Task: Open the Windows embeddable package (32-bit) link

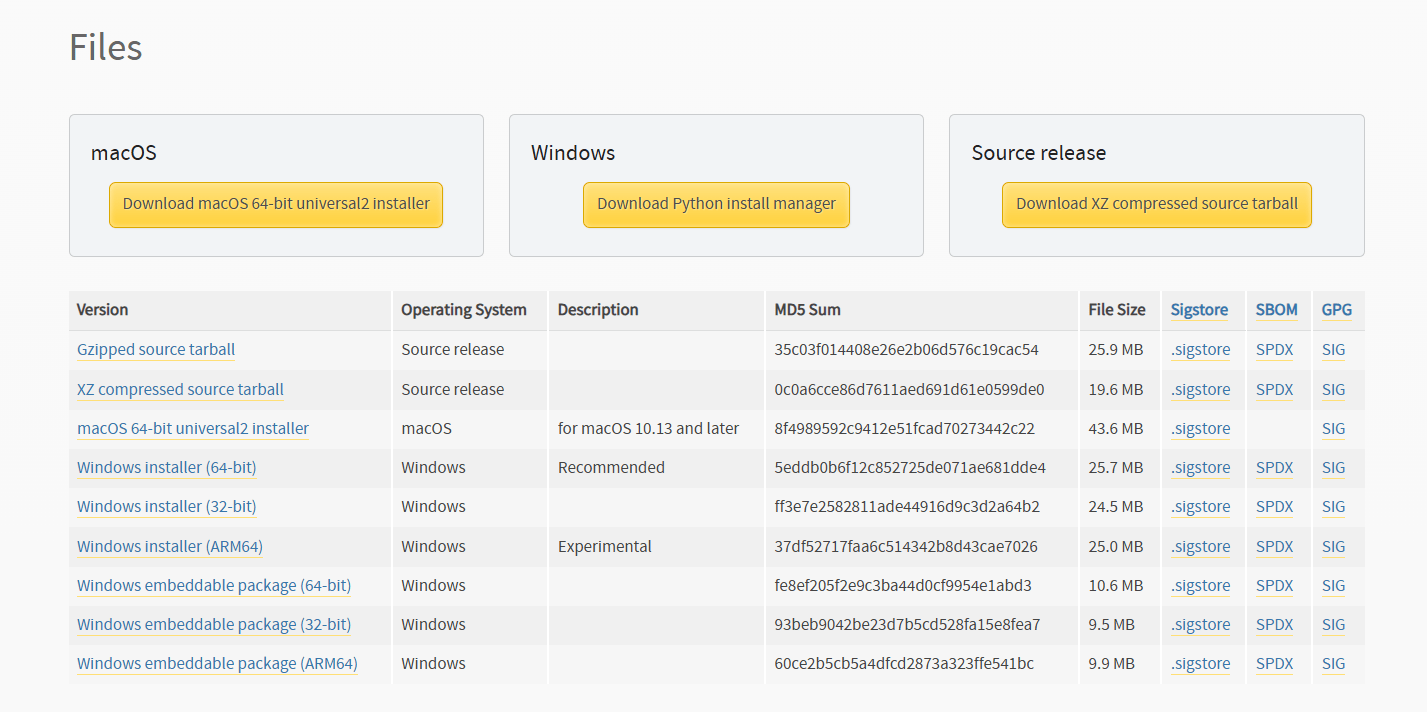Action: click(213, 624)
